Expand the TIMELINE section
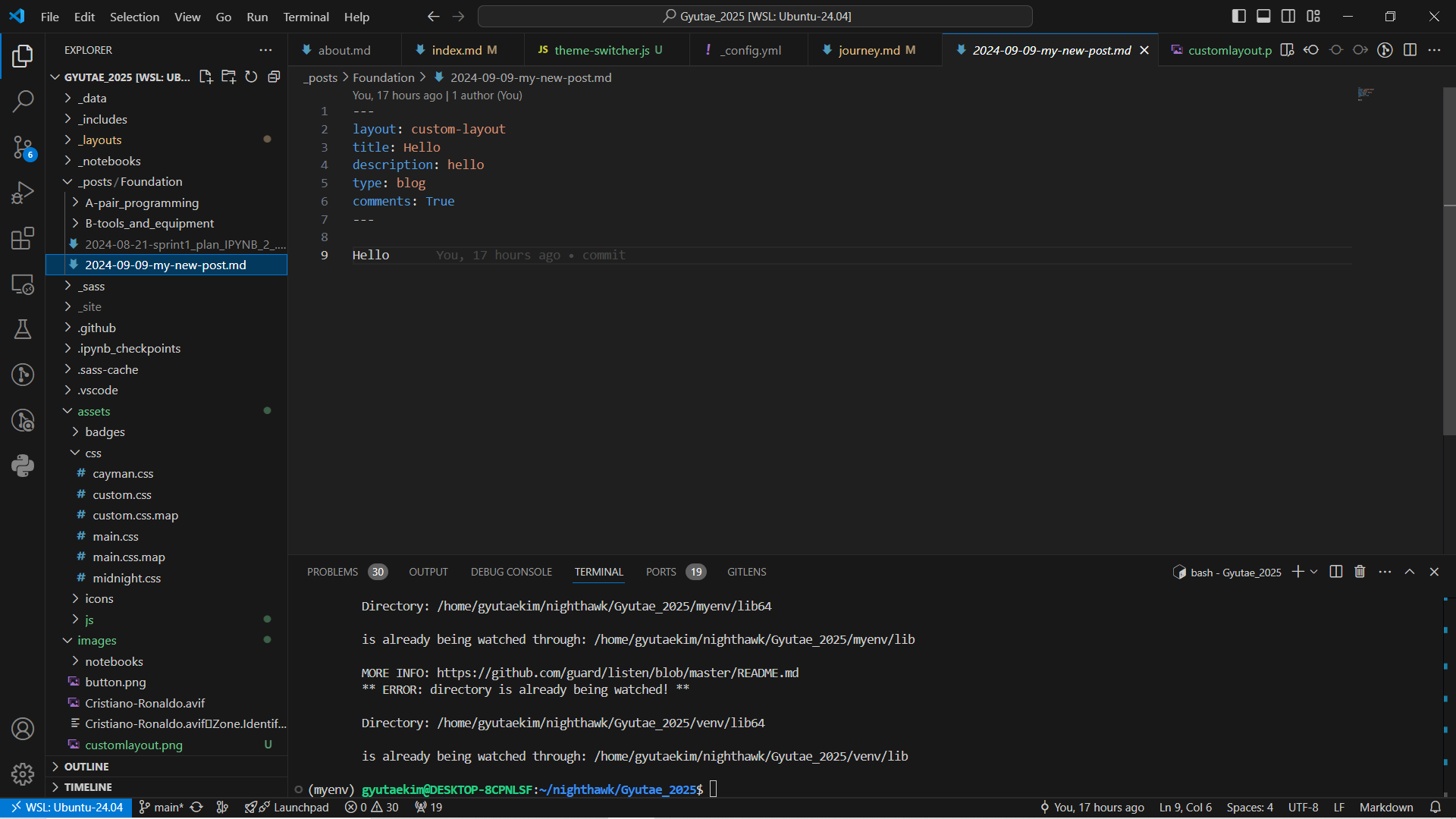The height and width of the screenshot is (819, 1456). [x=166, y=787]
